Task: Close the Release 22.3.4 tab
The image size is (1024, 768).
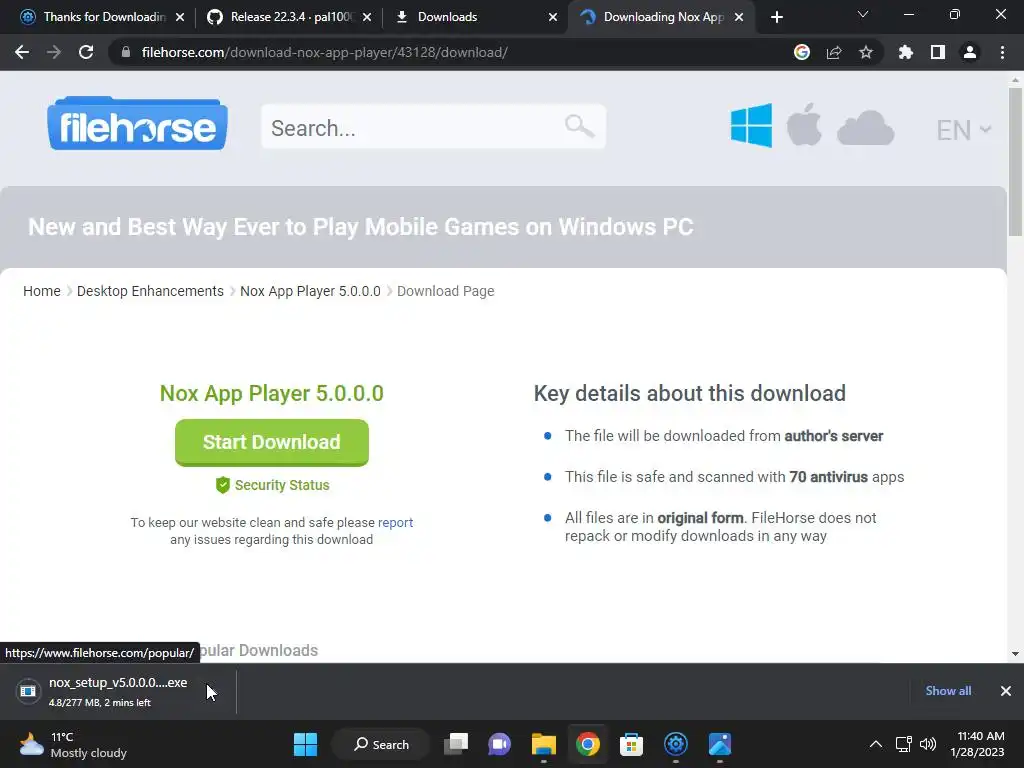Action: pos(367,17)
